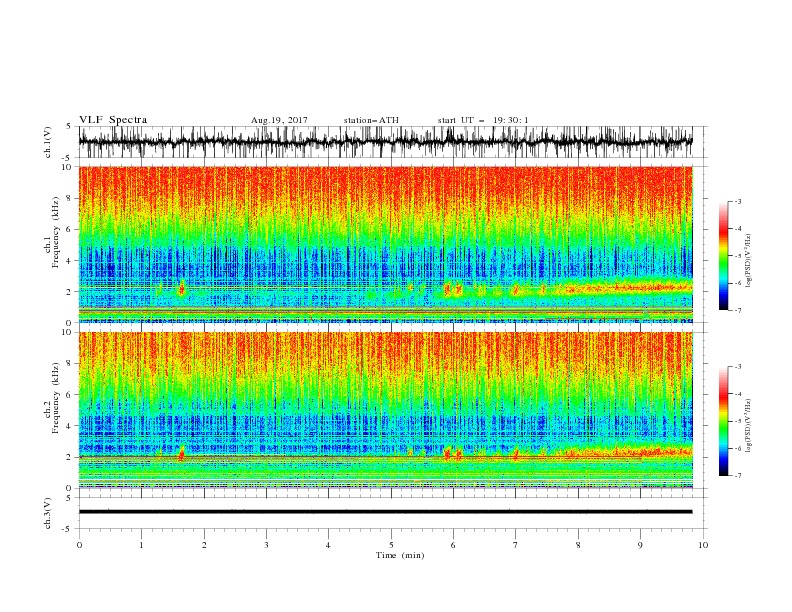The width and height of the screenshot is (792, 612).
Task: Click time axis tick label "3"
Action: click(266, 545)
